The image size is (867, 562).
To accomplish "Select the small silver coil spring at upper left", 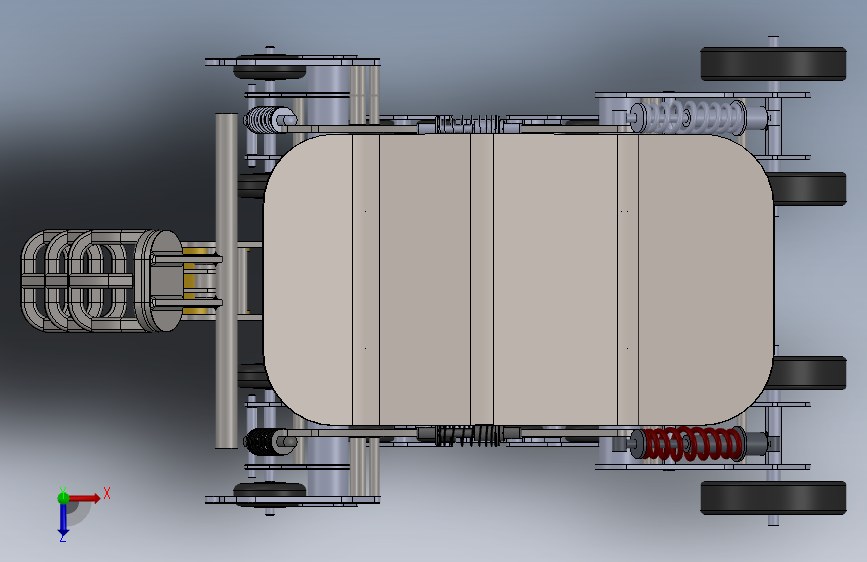I will click(x=264, y=119).
